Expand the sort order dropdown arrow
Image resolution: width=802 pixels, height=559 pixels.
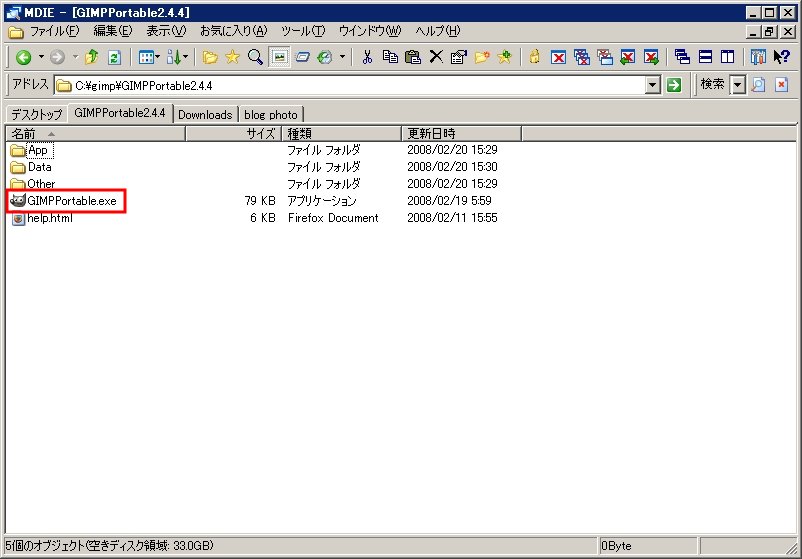pyautogui.click(x=185, y=57)
